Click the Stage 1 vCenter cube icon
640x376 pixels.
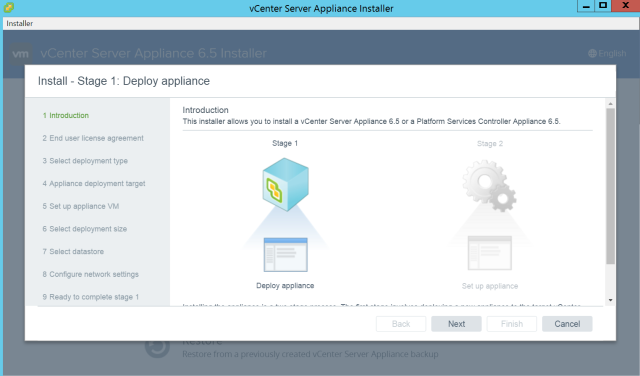(x=285, y=185)
